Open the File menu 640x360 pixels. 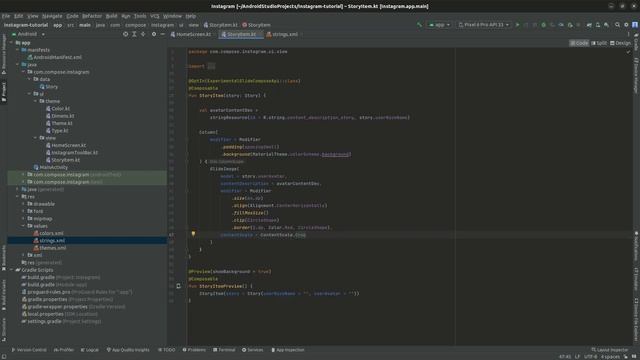coord(6,16)
